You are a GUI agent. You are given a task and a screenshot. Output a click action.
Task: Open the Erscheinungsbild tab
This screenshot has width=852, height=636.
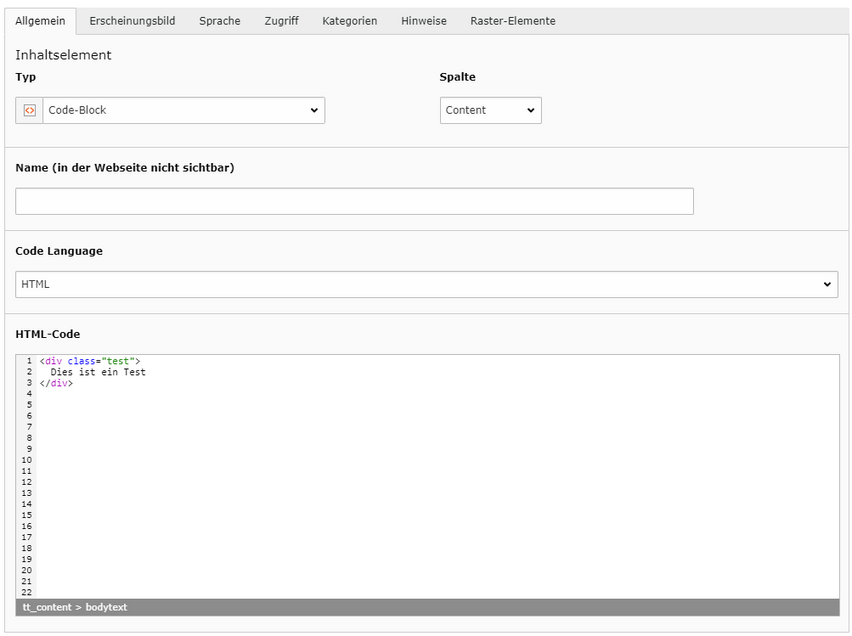(x=132, y=21)
